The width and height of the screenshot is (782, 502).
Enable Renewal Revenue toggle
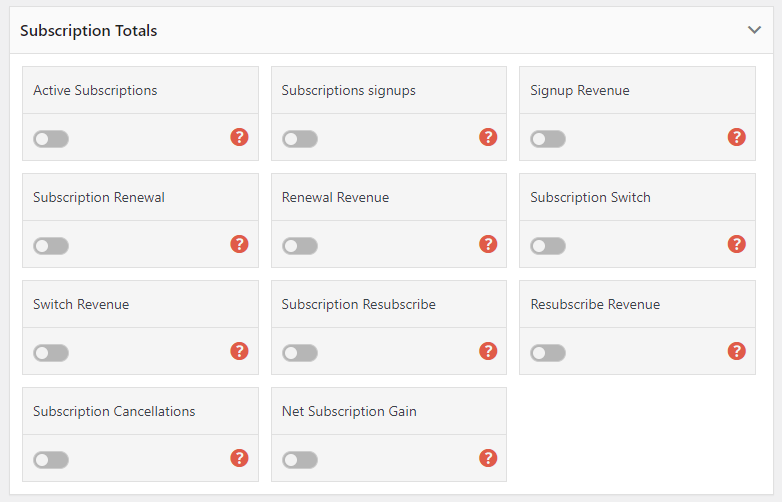(x=300, y=246)
